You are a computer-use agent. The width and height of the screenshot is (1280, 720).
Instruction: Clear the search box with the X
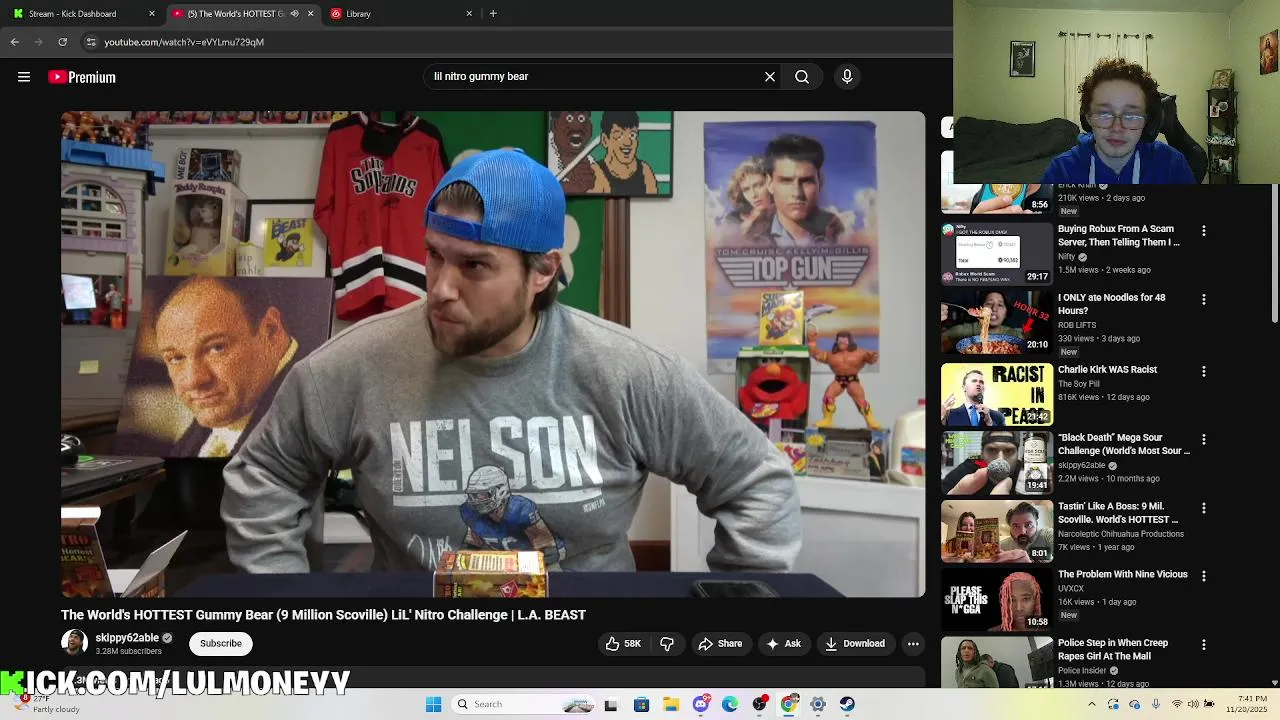(x=770, y=76)
